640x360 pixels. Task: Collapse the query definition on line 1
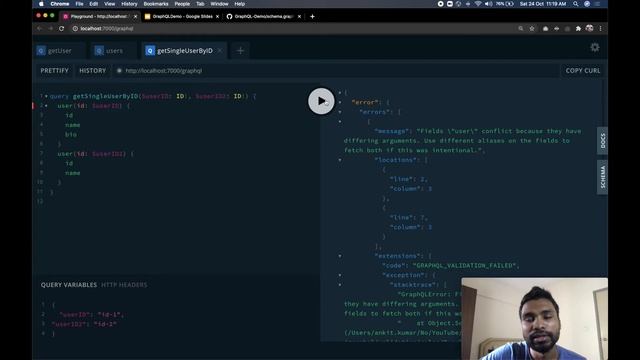[x=46, y=96]
